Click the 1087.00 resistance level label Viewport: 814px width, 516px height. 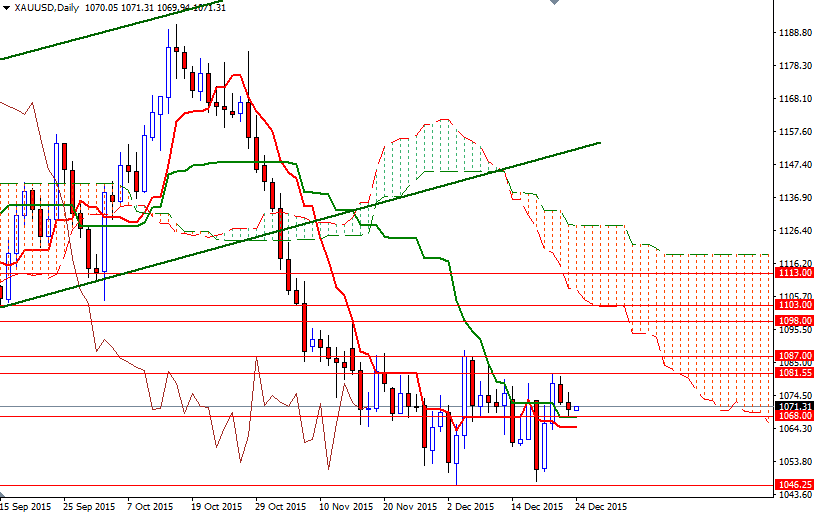[x=793, y=356]
